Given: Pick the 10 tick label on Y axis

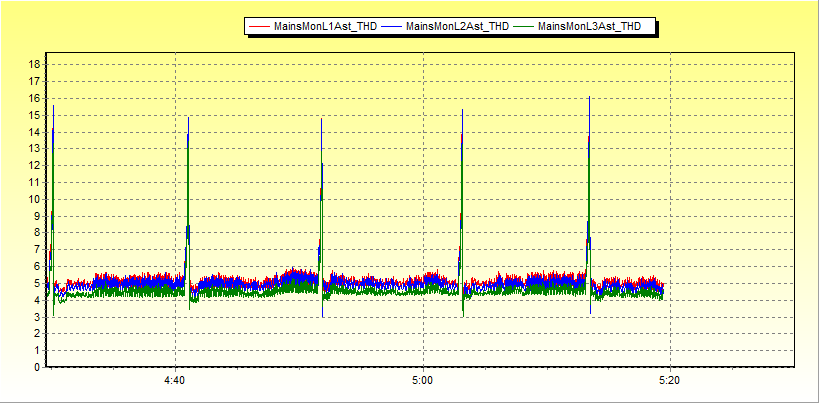Looking at the screenshot, I should (33, 199).
